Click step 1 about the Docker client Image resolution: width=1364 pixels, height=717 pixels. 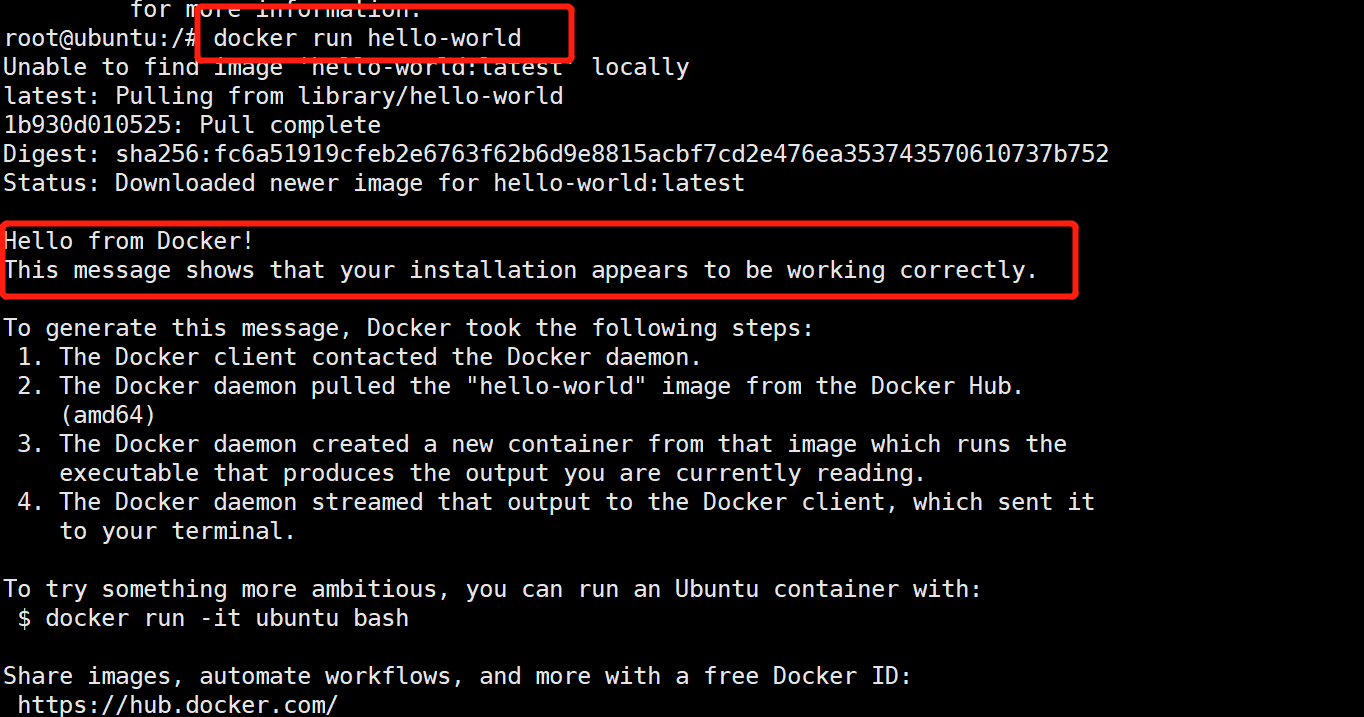[x=380, y=357]
